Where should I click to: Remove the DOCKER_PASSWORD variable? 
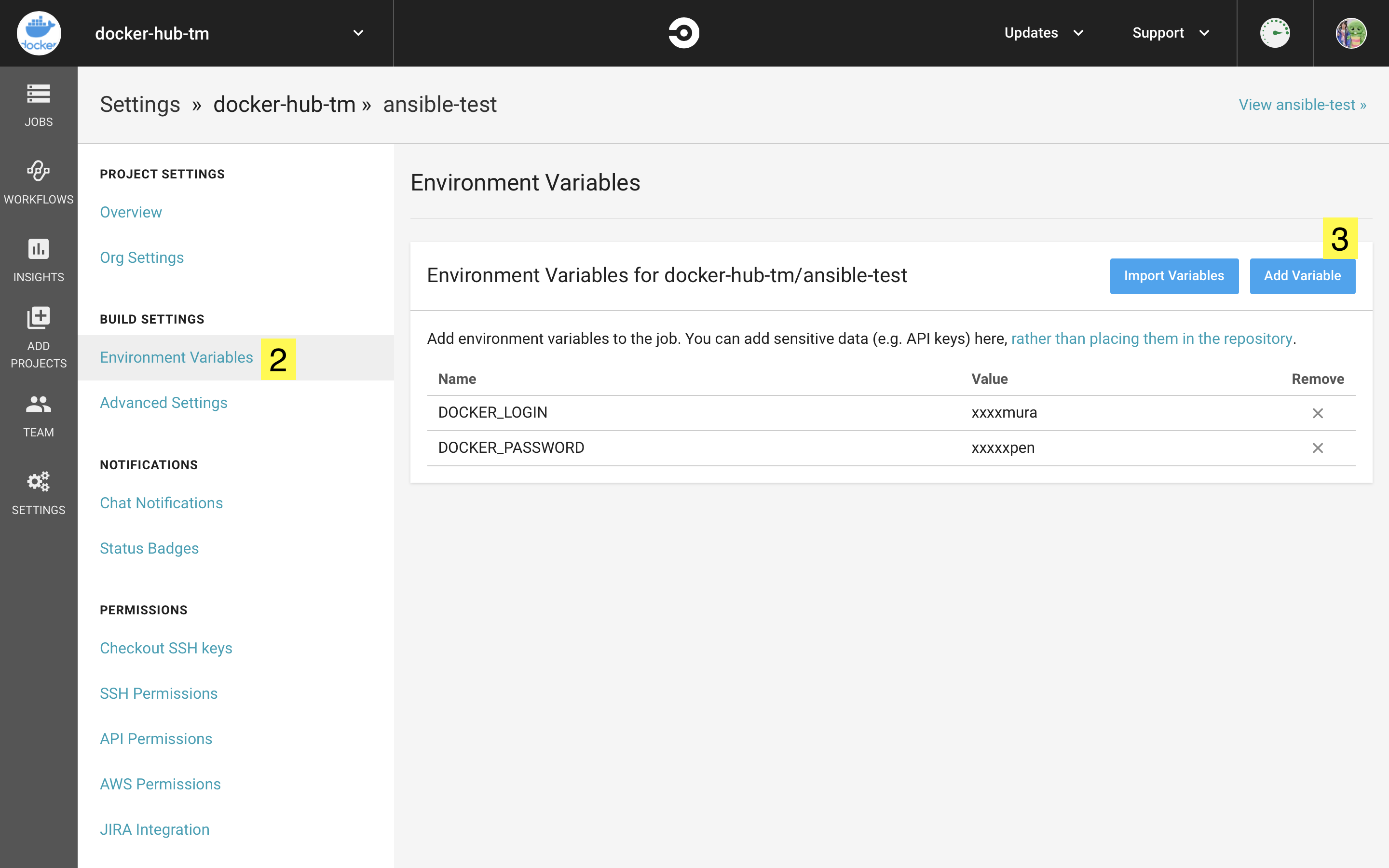(1317, 448)
